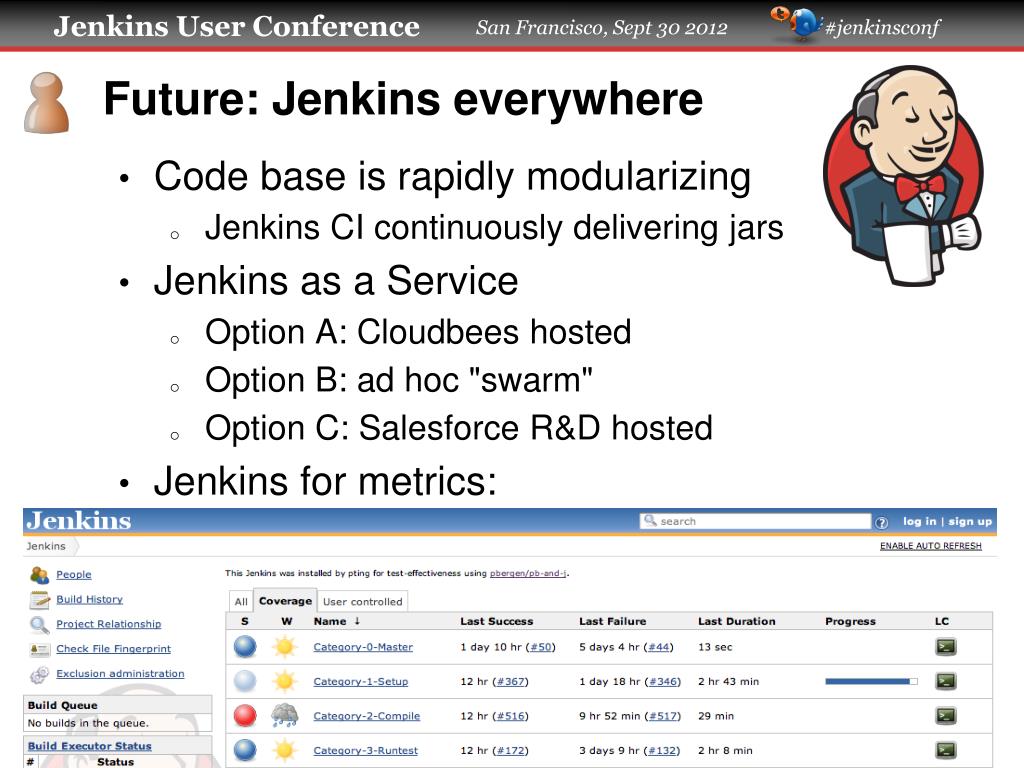Screen dimensions: 1024x768
Task: Sort by Last Failure column header
Action: tap(613, 621)
